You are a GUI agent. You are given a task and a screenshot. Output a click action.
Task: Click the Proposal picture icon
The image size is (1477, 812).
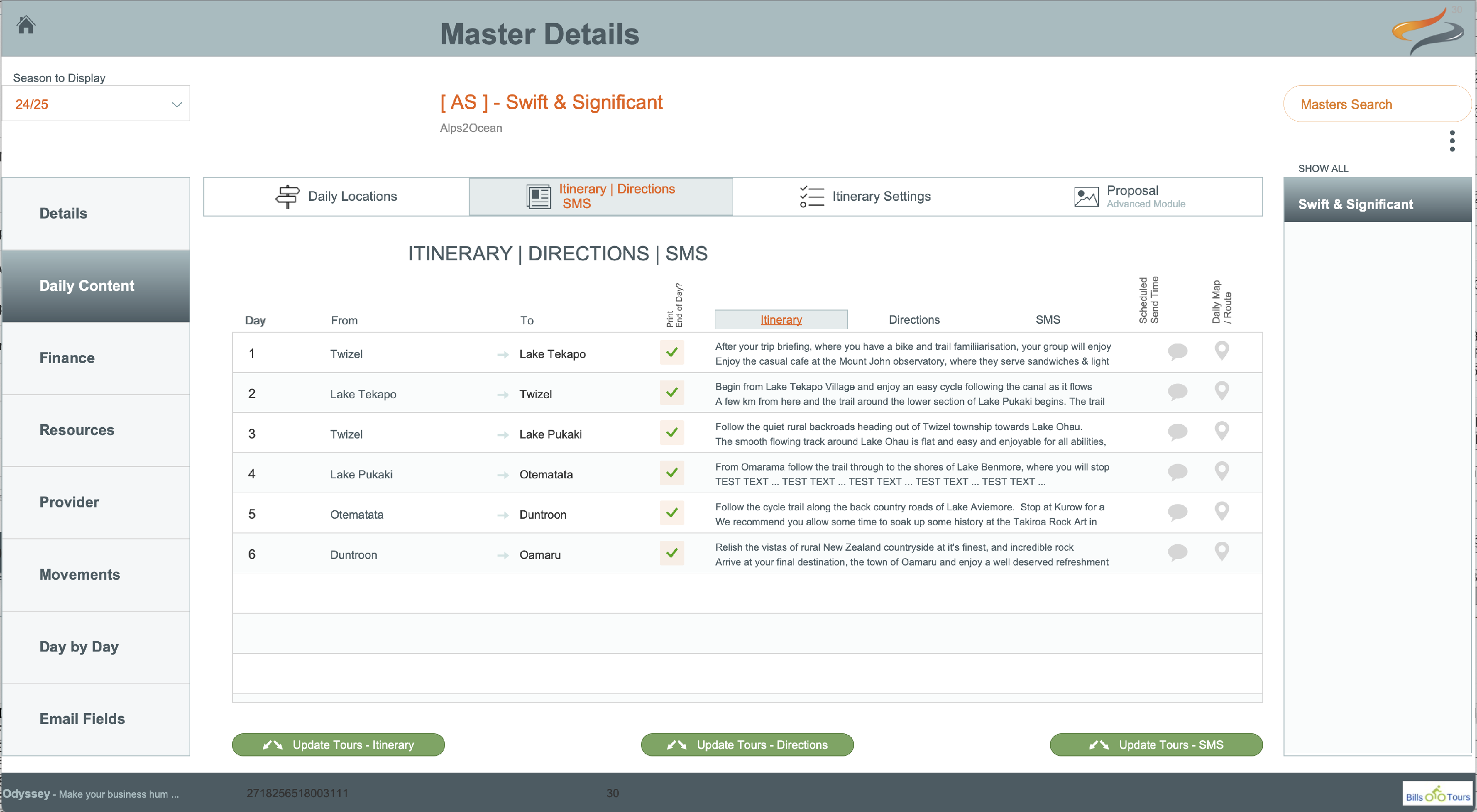[x=1086, y=196]
